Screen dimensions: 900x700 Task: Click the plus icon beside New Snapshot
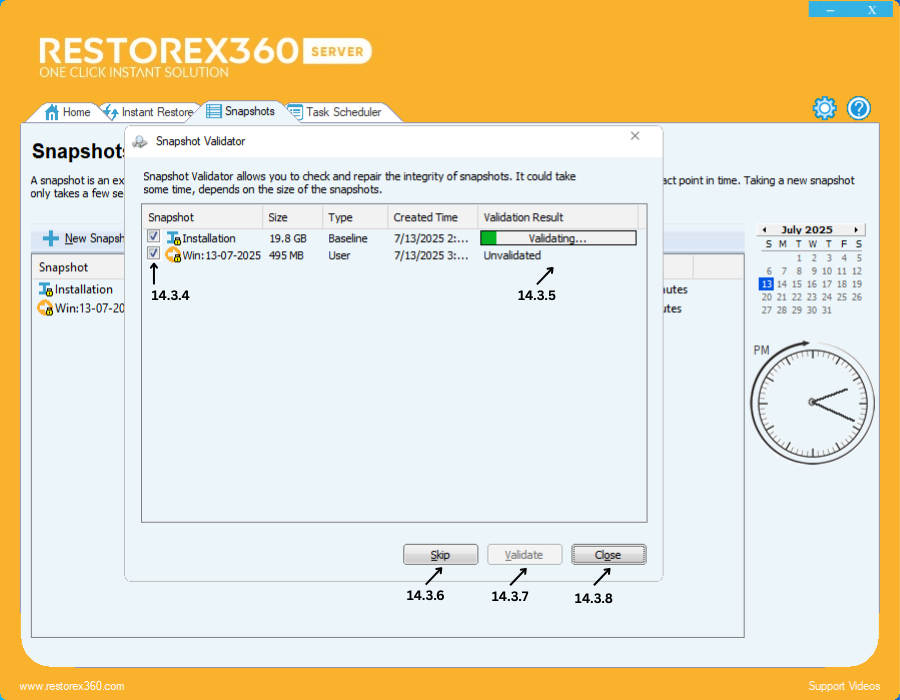tap(51, 238)
